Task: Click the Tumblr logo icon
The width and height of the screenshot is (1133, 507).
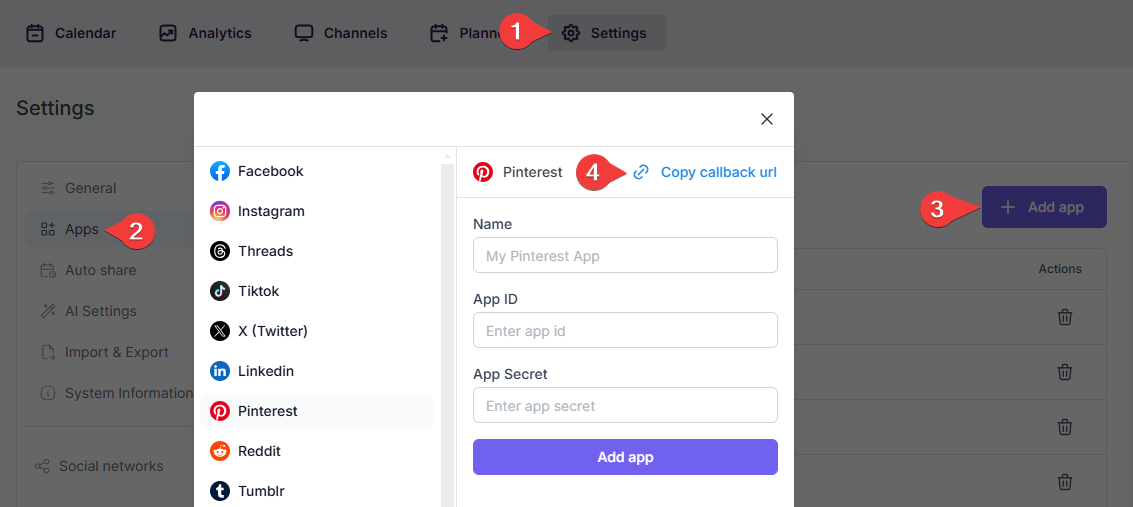Action: point(220,491)
